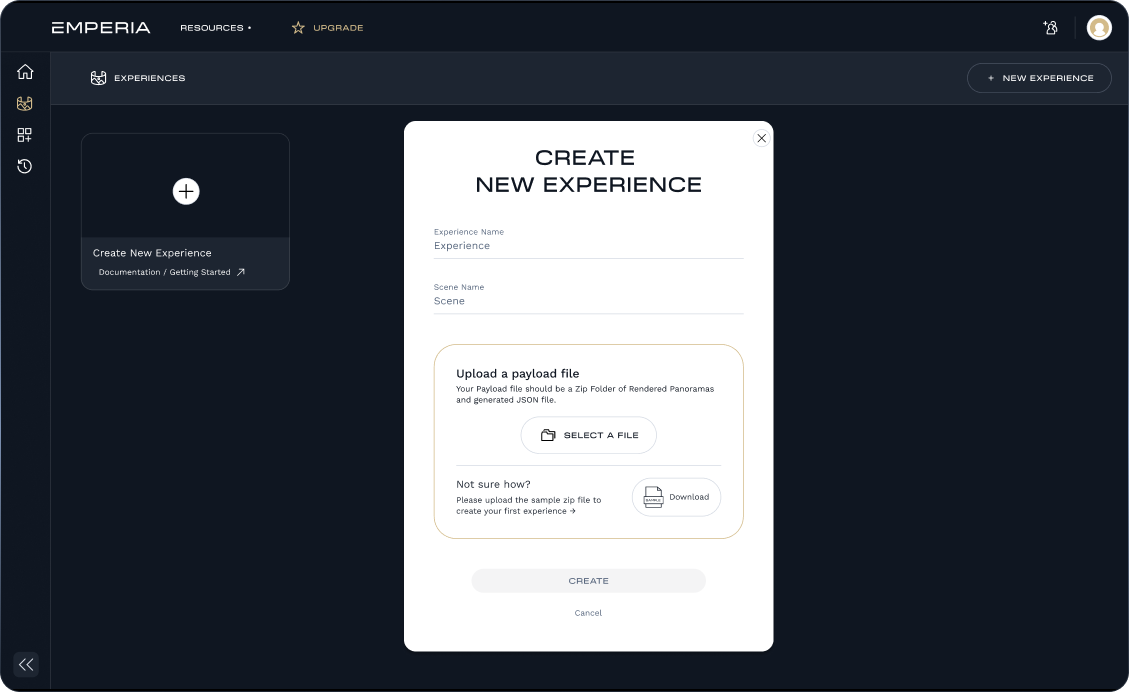Image resolution: width=1129 pixels, height=692 pixels.
Task: Click the user profile avatar
Action: tap(1099, 28)
